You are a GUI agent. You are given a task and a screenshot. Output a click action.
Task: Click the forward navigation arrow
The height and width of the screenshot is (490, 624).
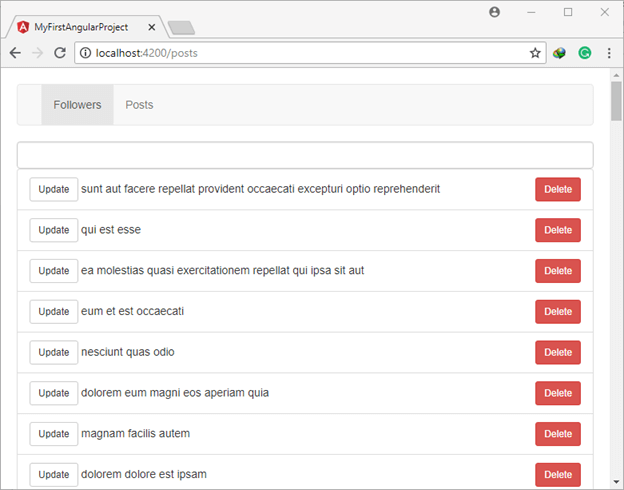pyautogui.click(x=37, y=53)
